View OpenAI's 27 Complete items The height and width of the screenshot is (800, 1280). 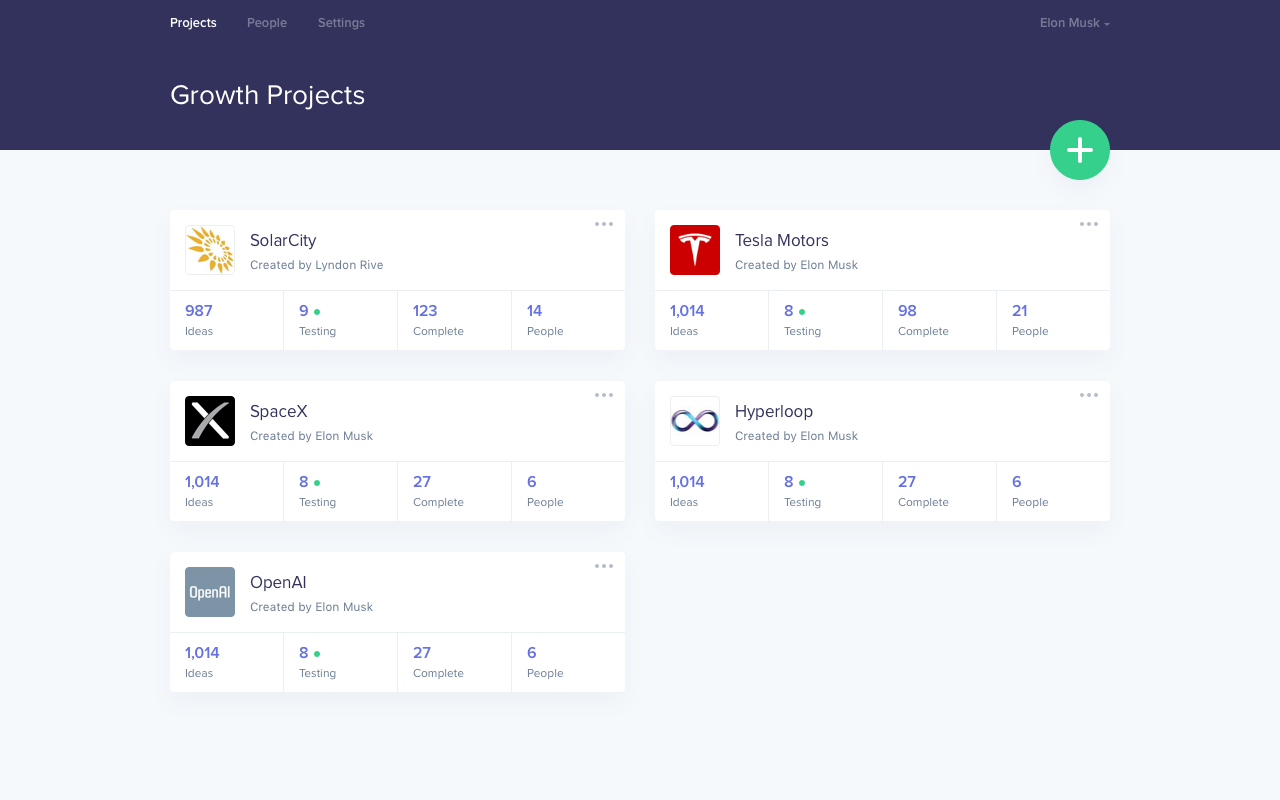[454, 662]
